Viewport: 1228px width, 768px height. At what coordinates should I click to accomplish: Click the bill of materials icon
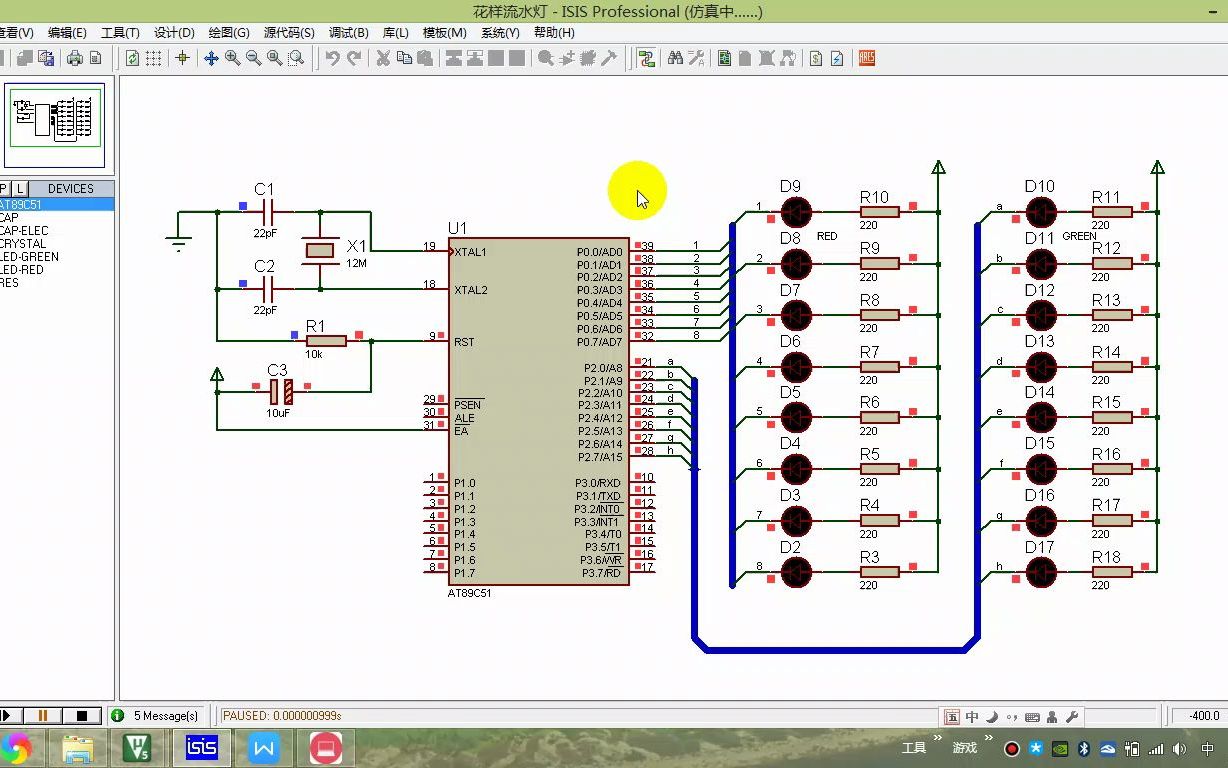point(816,58)
